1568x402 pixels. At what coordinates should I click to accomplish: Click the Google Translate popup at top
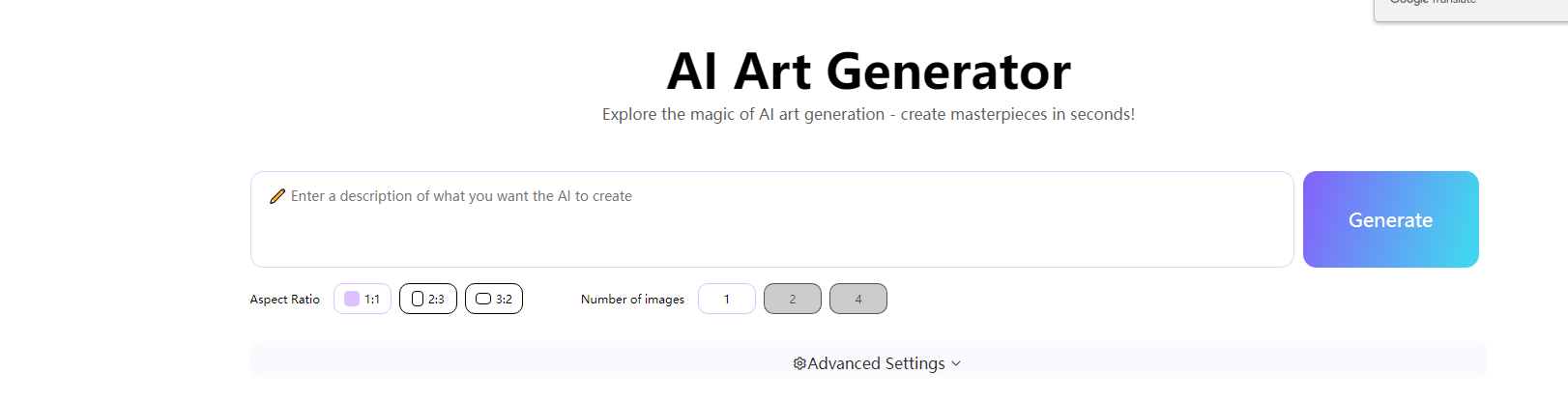[1470, 10]
